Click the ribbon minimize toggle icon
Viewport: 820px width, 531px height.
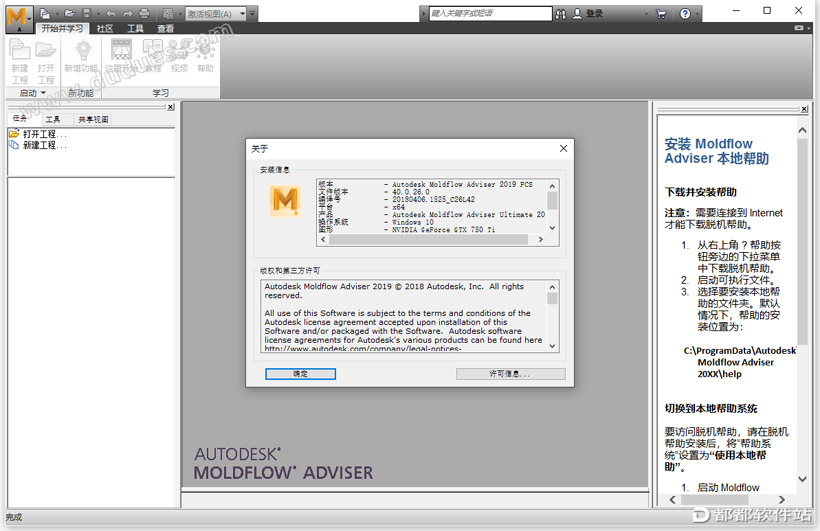coord(799,28)
